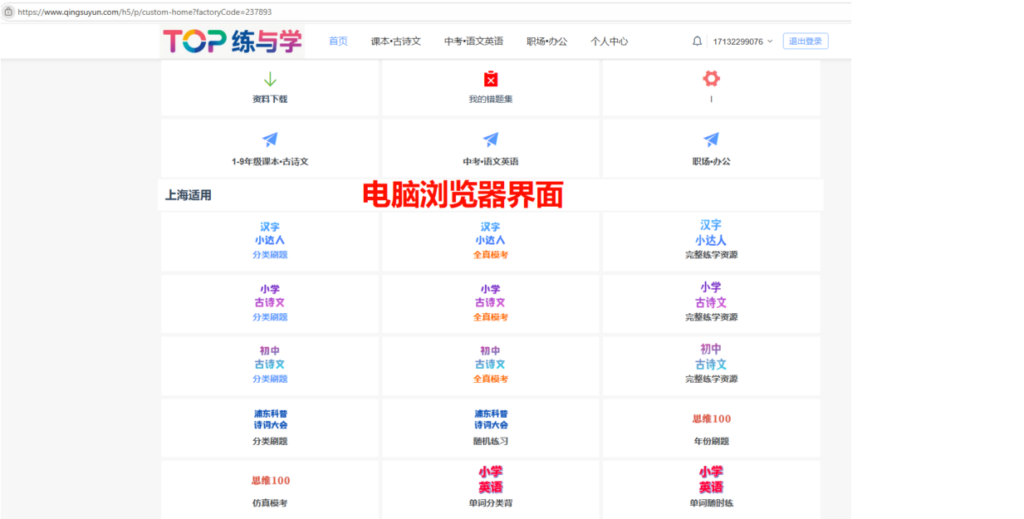Click the red gear settings icon
This screenshot has height=519, width=1024.
point(711,78)
